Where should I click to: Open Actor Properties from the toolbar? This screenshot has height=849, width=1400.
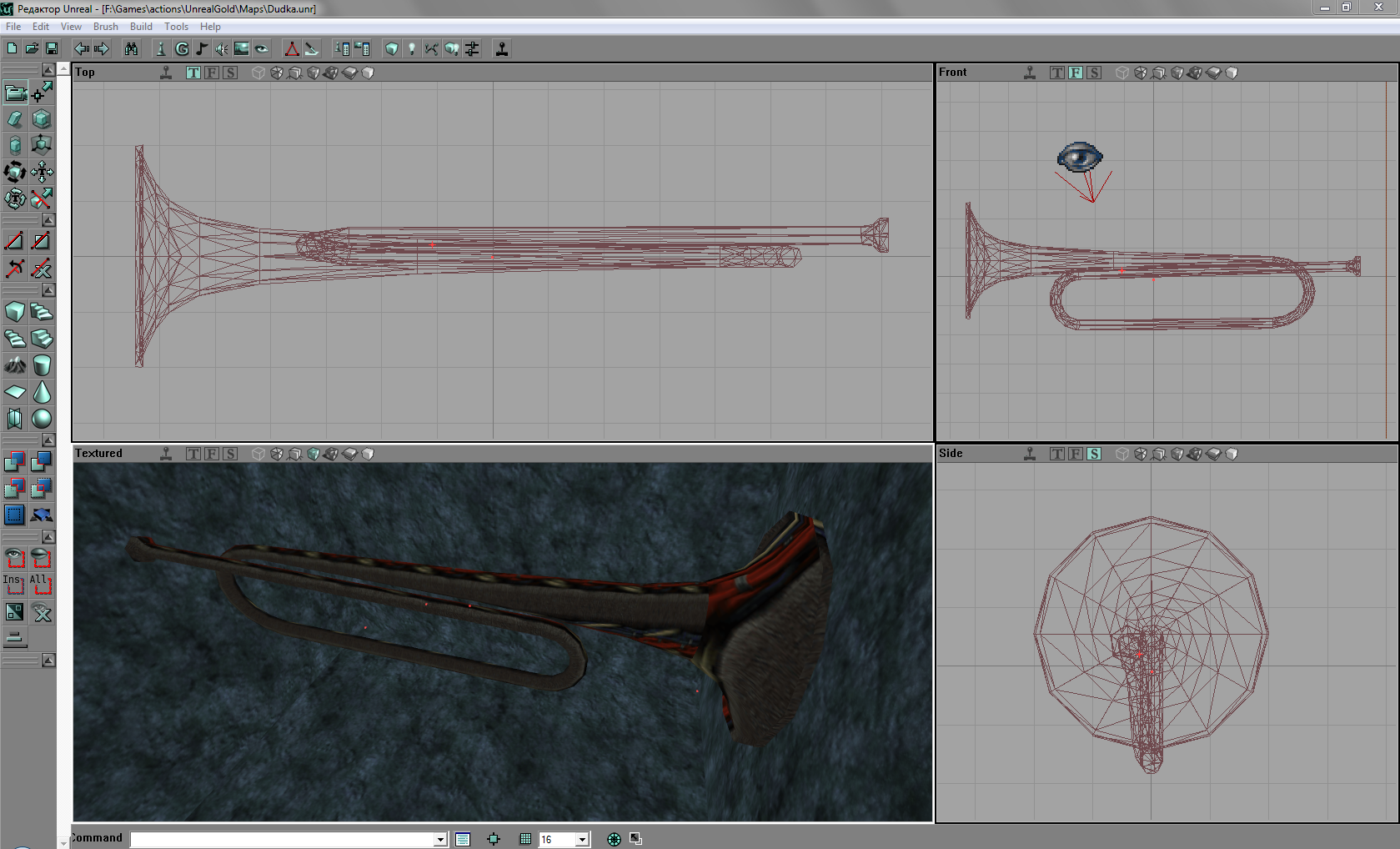(x=342, y=49)
